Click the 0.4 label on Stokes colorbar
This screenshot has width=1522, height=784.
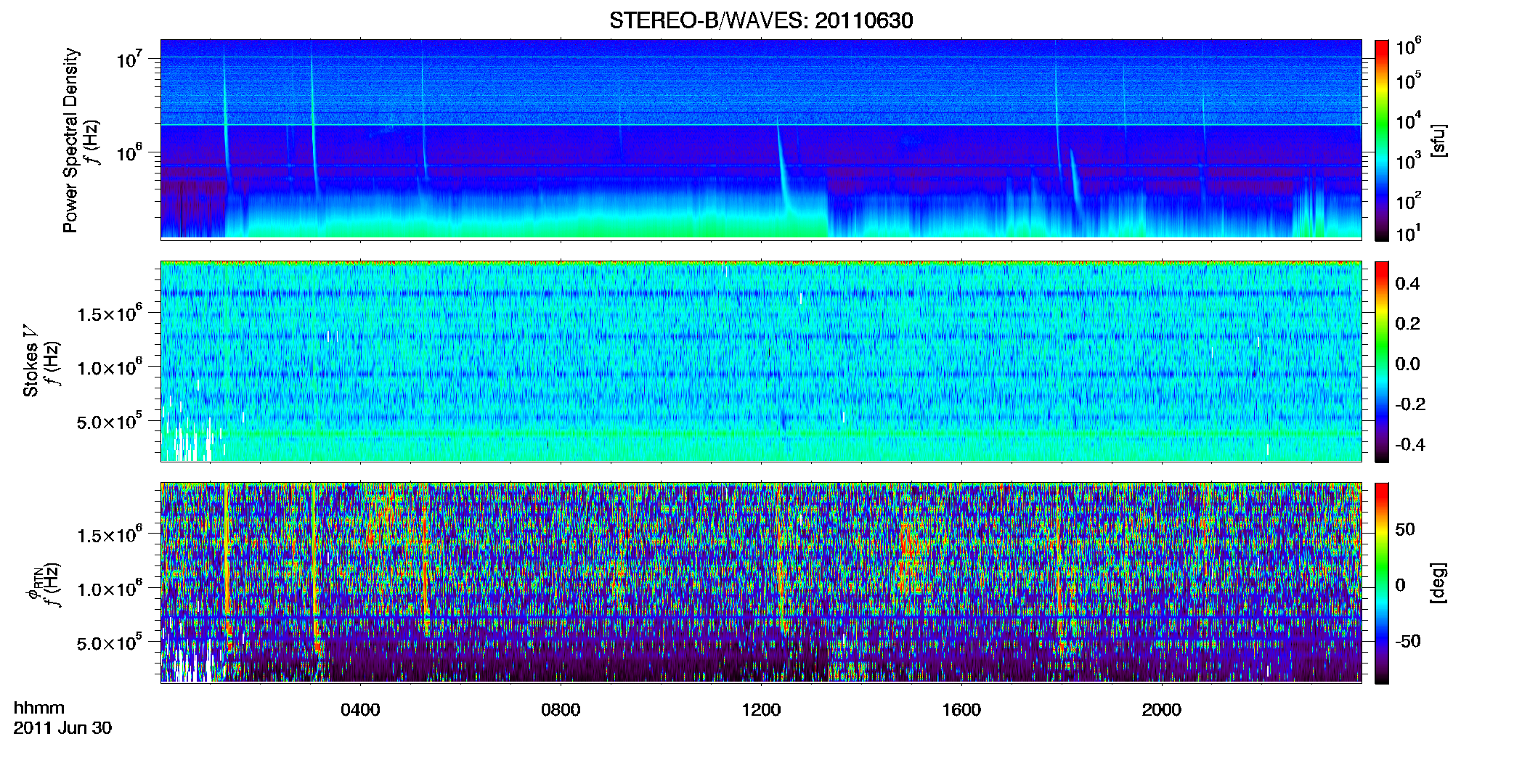point(1407,284)
